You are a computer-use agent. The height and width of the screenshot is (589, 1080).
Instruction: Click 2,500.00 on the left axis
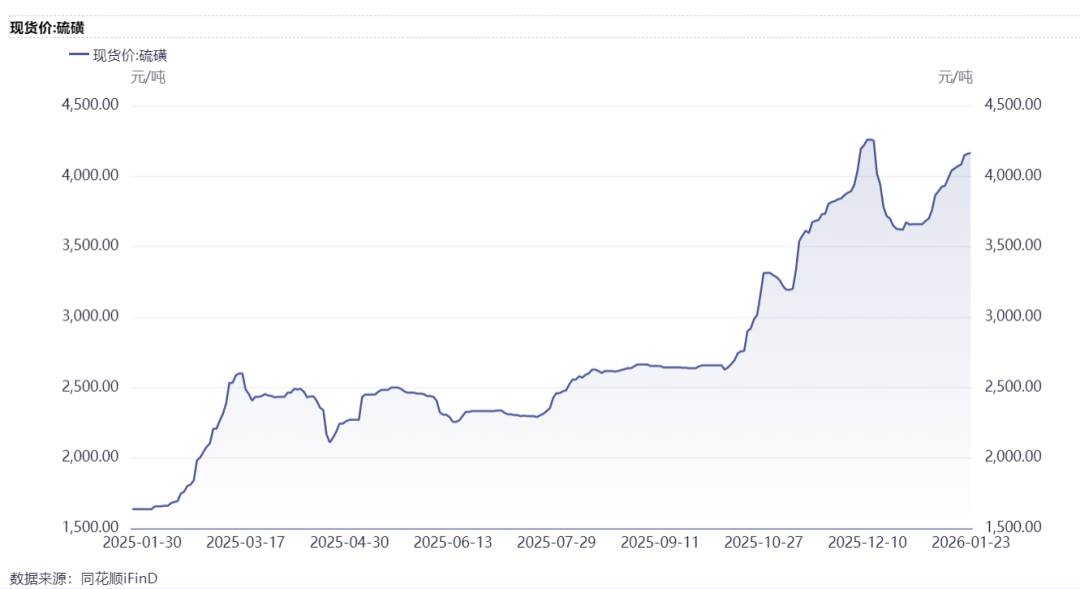90,386
